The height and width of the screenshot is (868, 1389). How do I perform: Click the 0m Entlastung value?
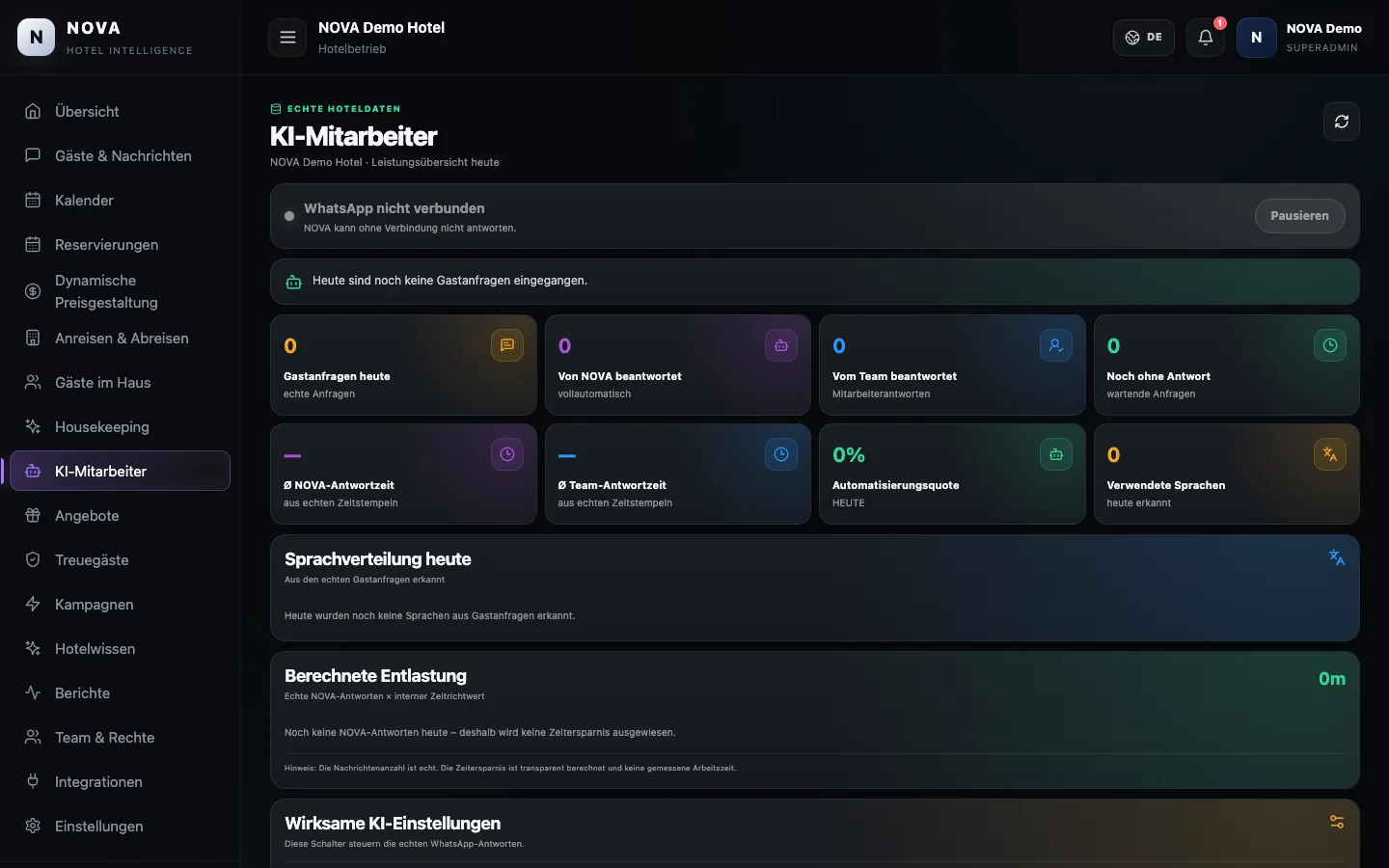coord(1332,679)
